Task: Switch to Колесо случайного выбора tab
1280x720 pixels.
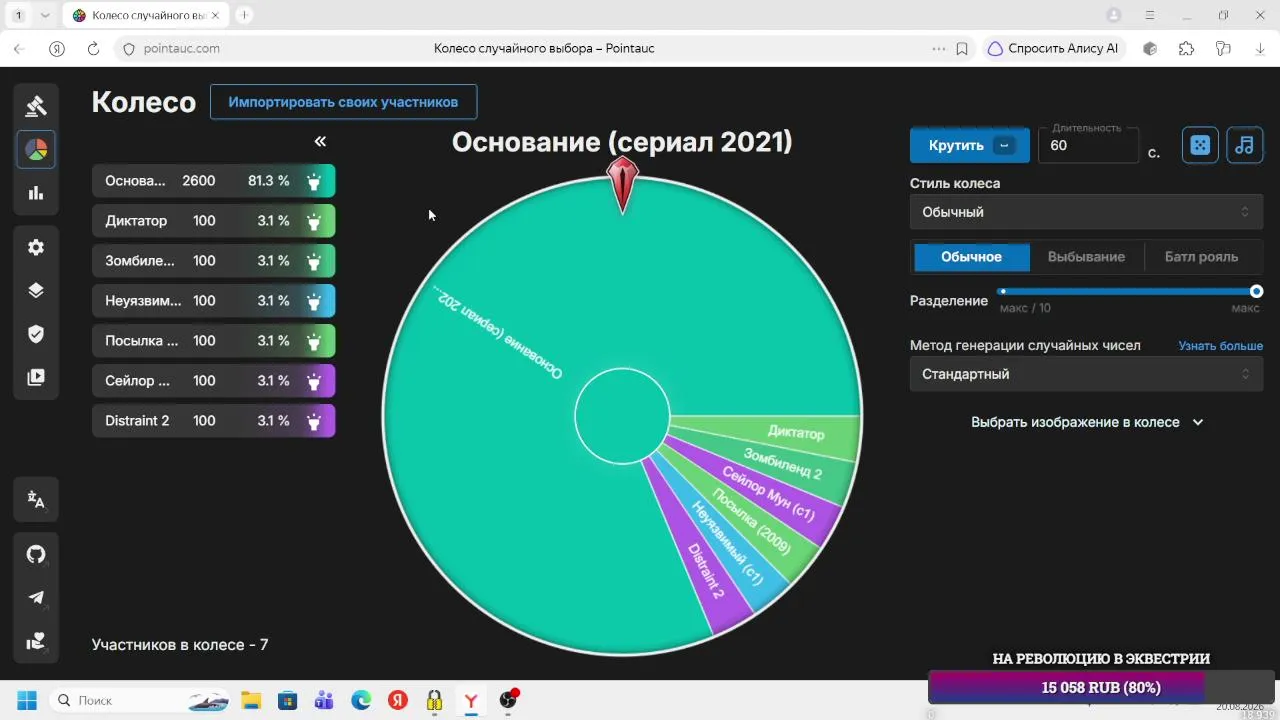Action: [144, 15]
